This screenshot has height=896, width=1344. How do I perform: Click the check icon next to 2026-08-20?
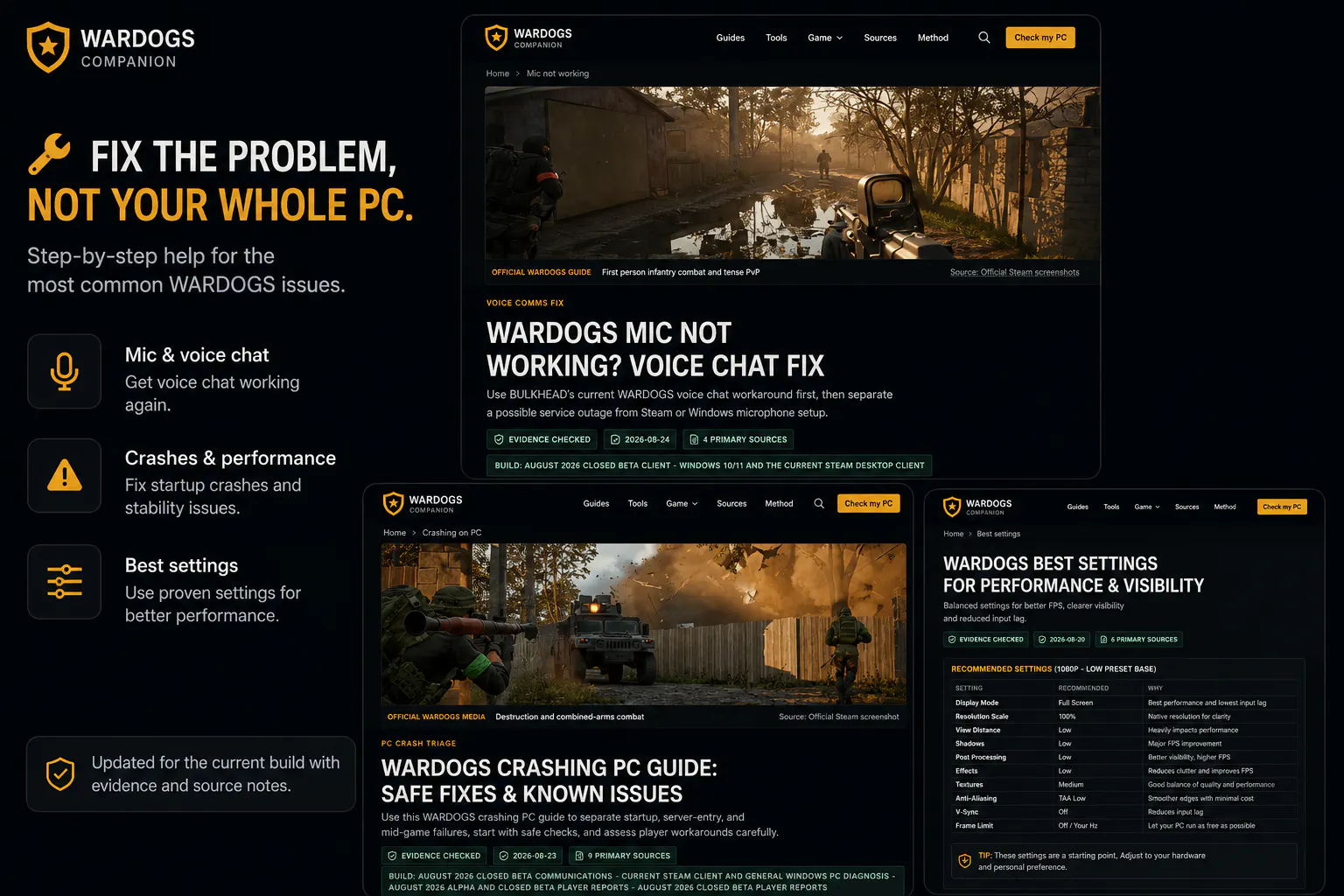[1042, 640]
